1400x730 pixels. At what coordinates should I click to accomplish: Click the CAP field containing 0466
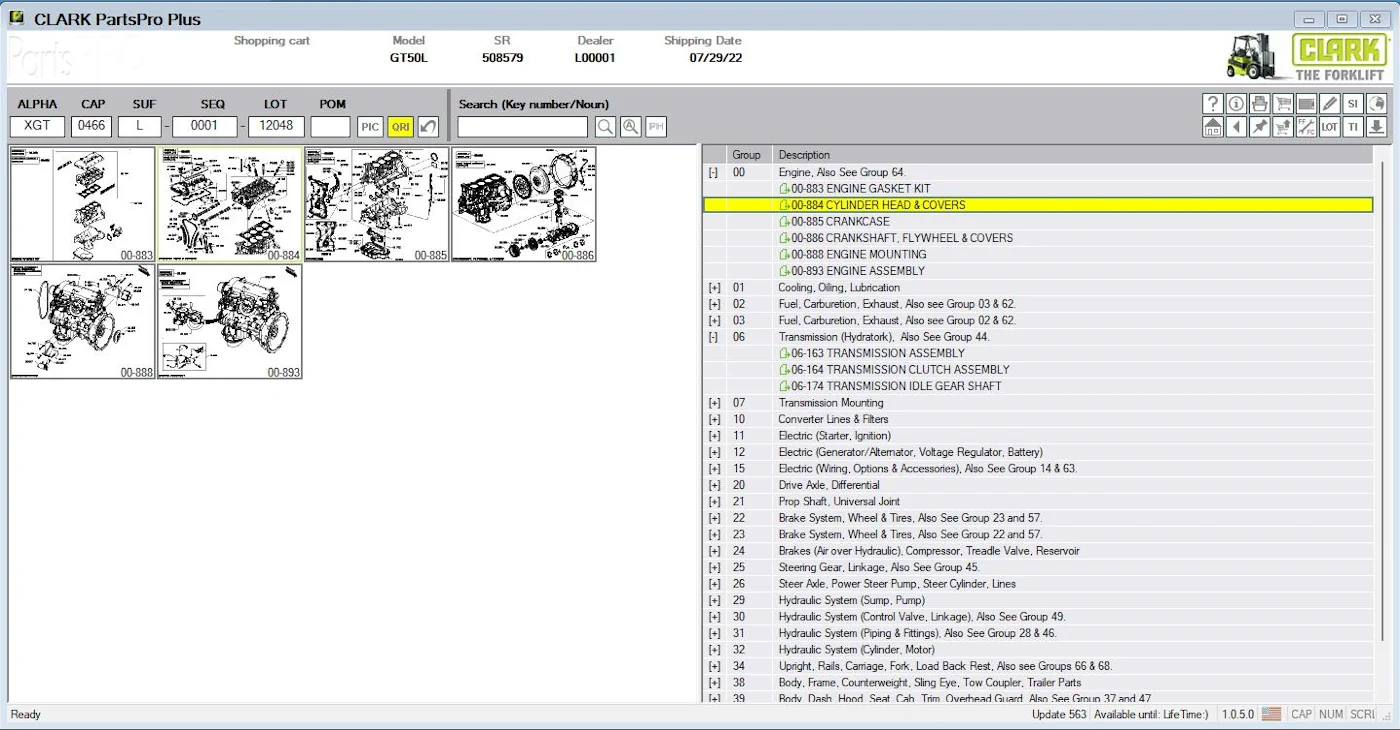click(92, 126)
